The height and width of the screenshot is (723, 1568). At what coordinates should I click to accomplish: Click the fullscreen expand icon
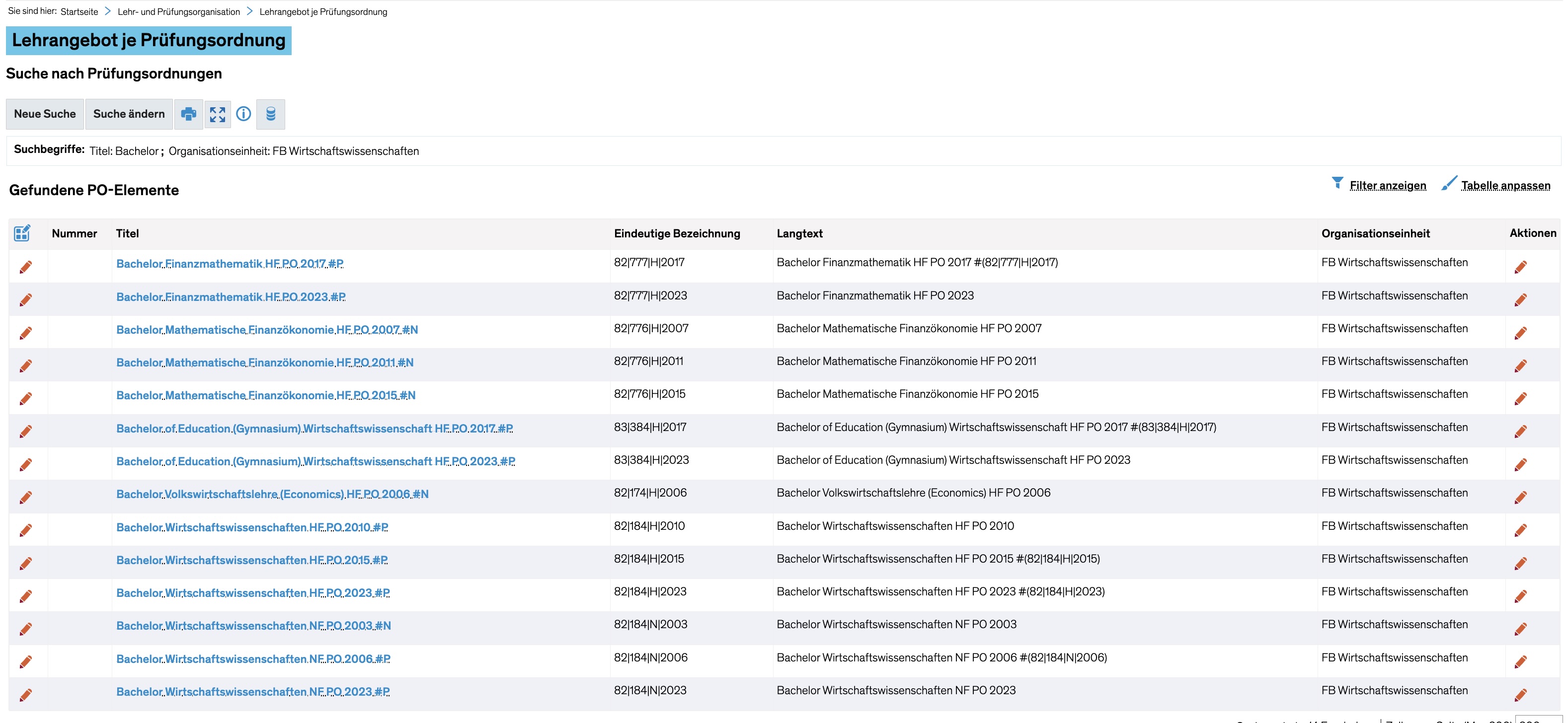tap(217, 114)
